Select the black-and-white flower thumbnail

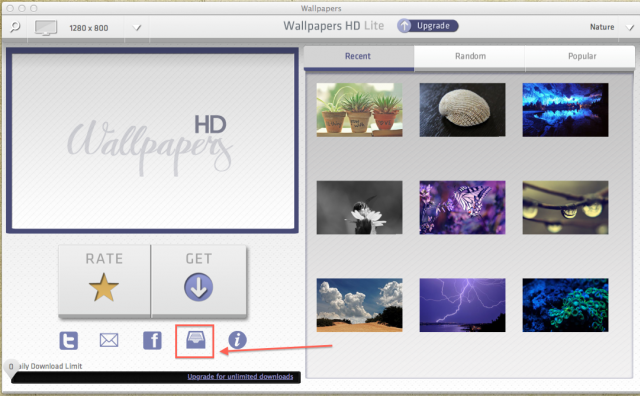point(359,207)
